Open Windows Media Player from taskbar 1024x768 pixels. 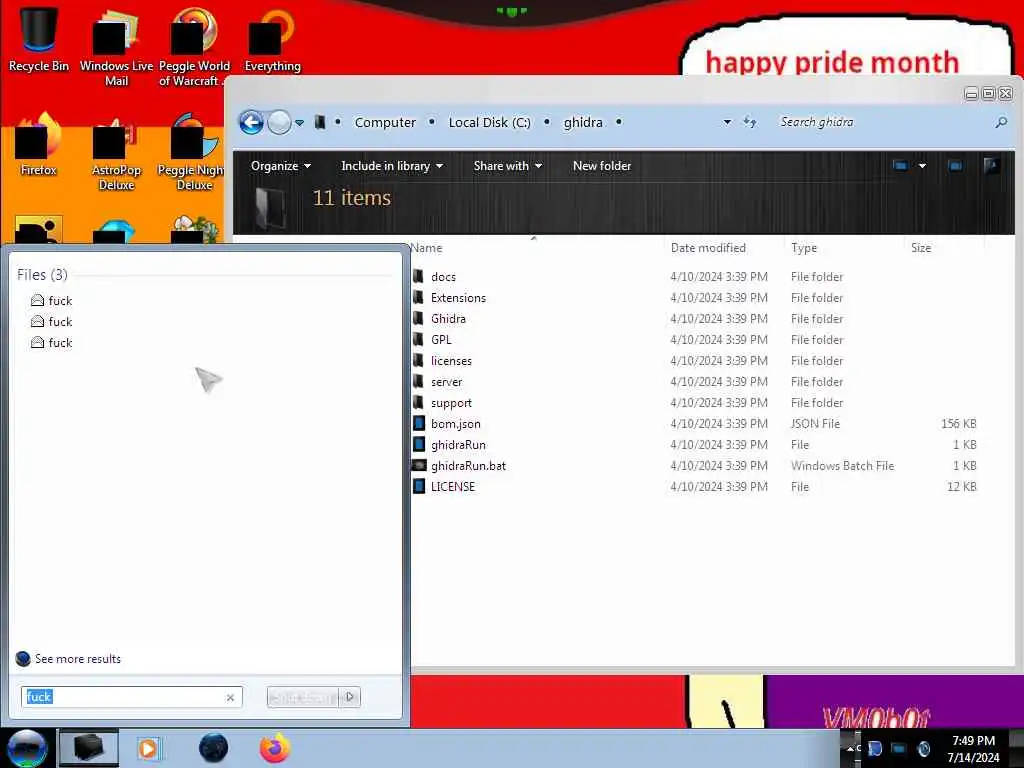pos(148,748)
